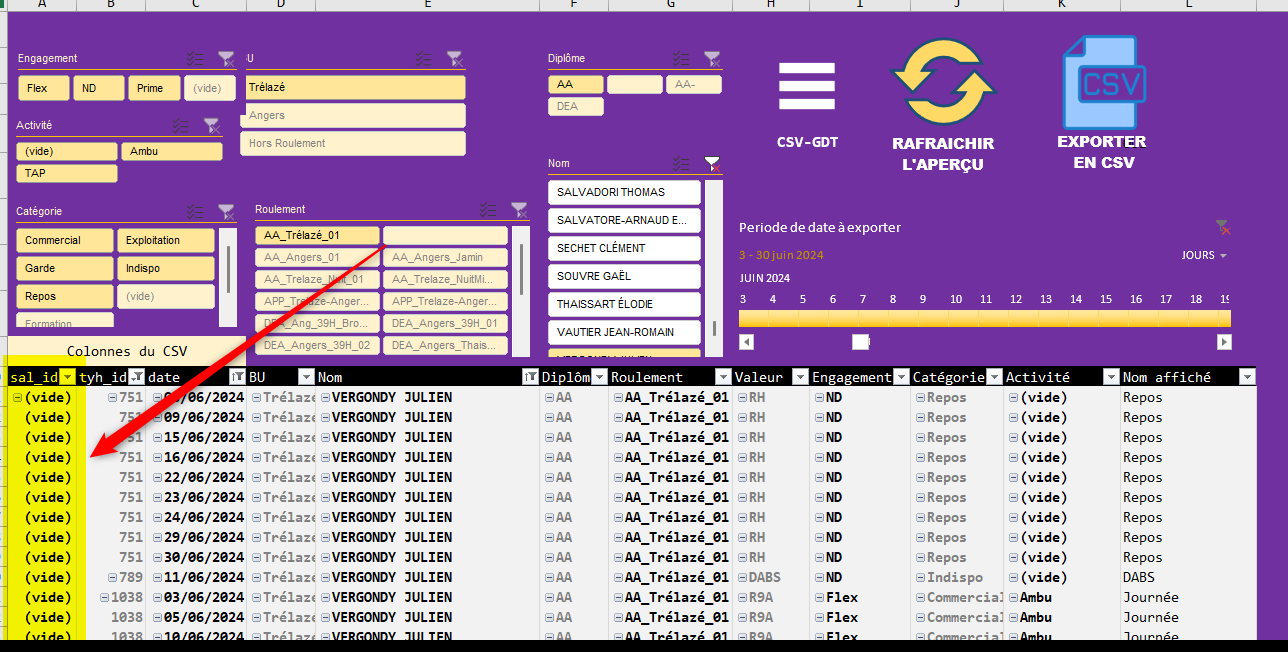
Task: Collapse the (vide) sal_id group in first row
Action: tap(17, 397)
